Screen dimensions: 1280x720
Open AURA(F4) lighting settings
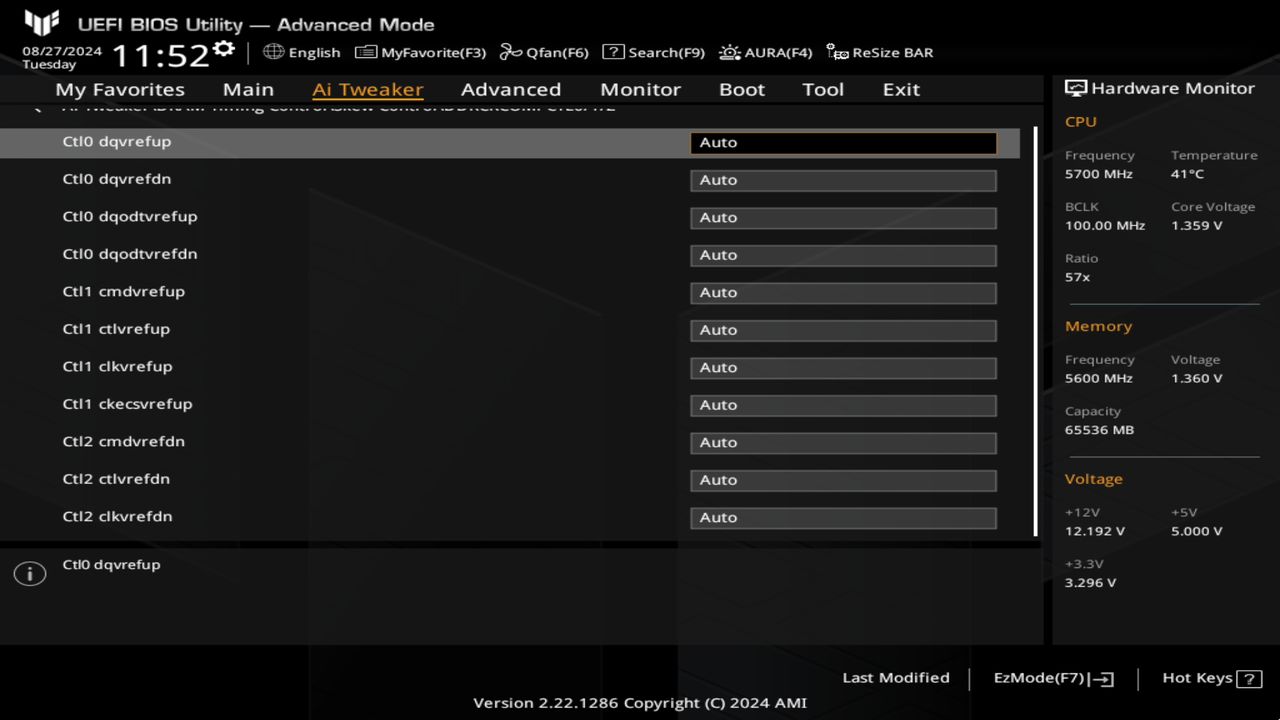point(765,52)
